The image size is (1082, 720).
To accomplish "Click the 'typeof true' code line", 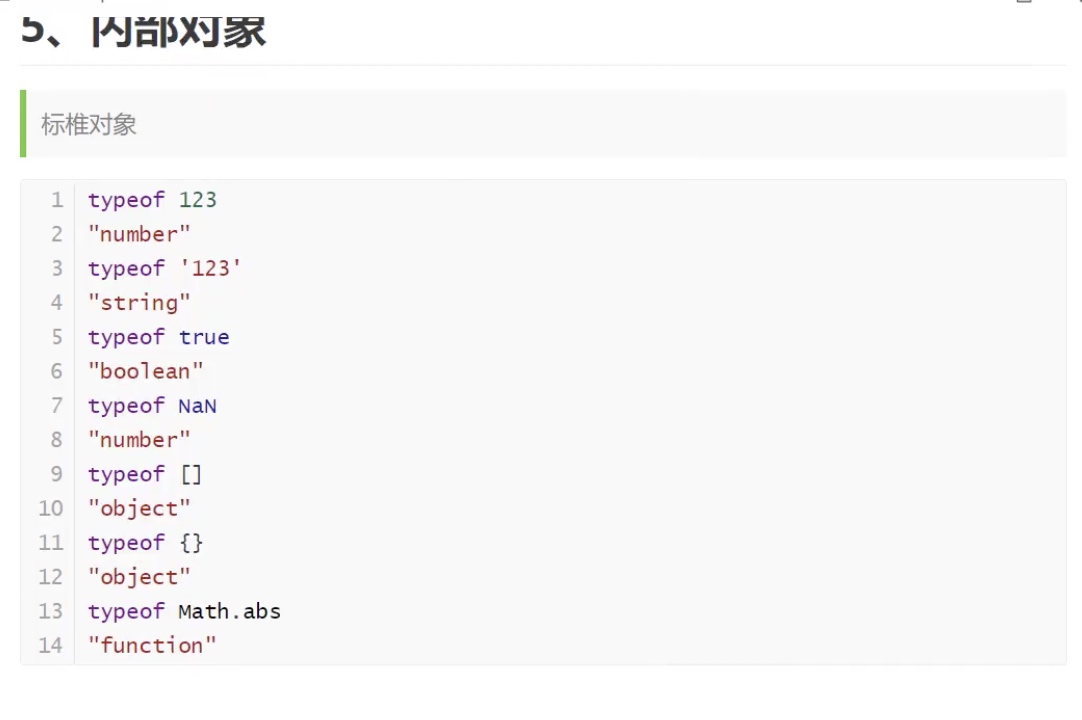I will click(x=158, y=337).
